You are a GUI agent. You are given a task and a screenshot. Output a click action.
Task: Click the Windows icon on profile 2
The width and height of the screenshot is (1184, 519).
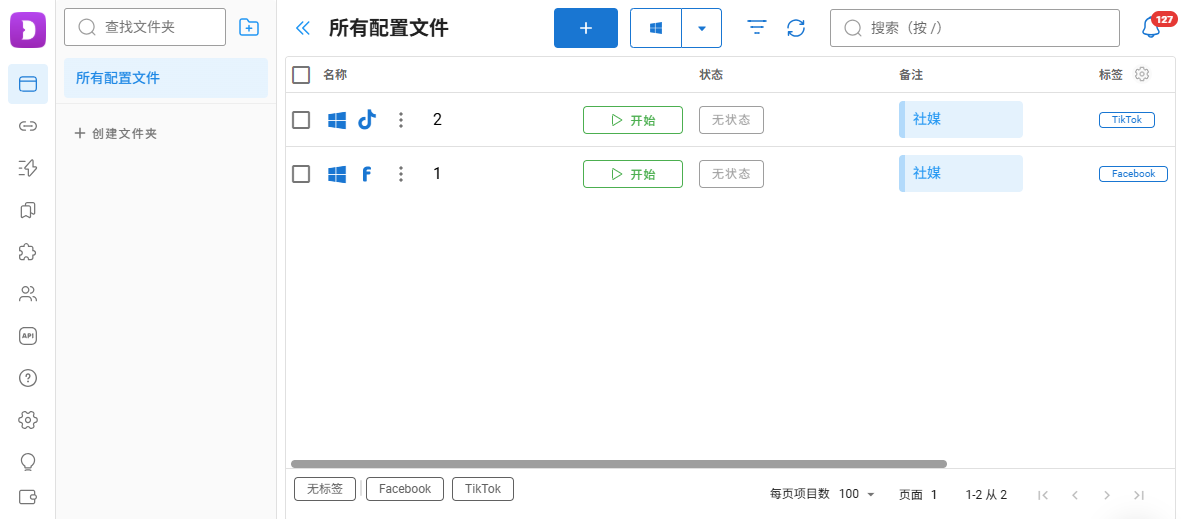(x=337, y=120)
